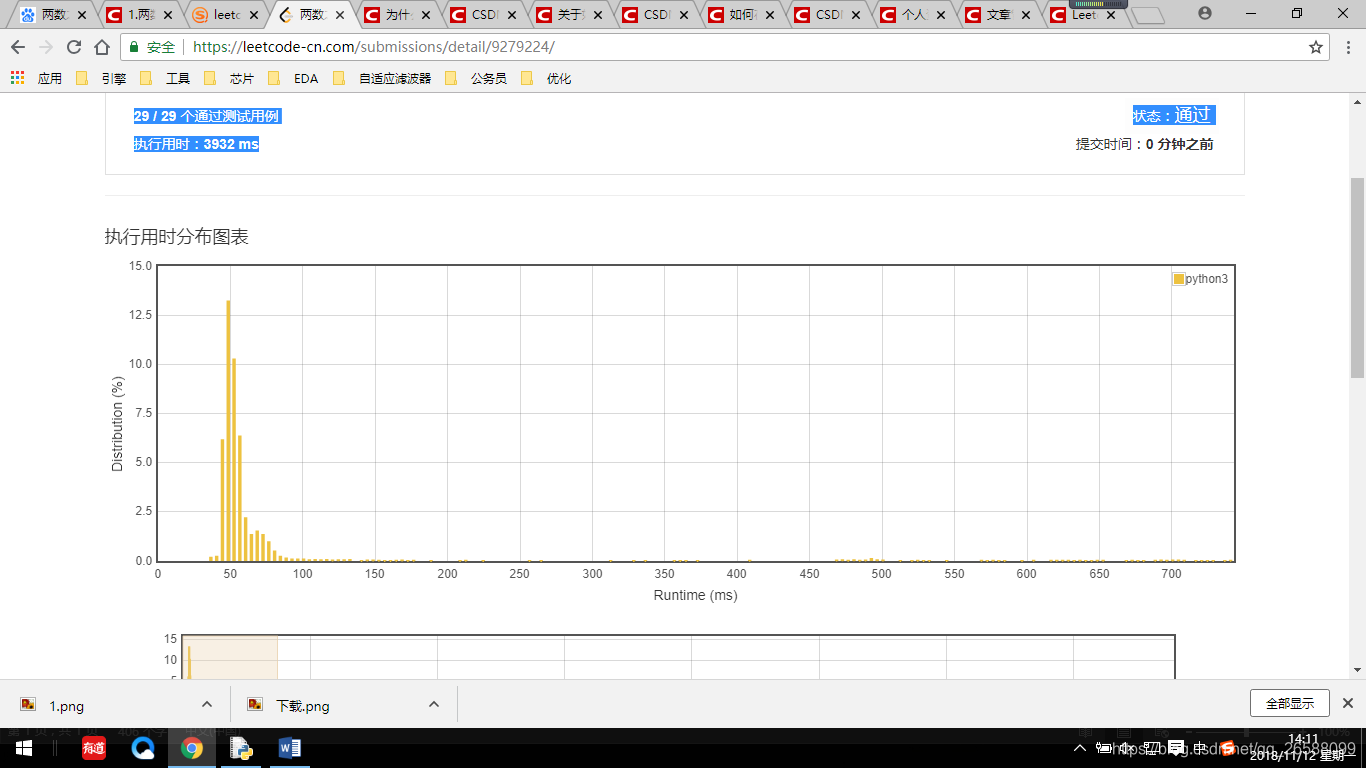The width and height of the screenshot is (1366, 768).
Task: Click the highlighted range in overview chart
Action: point(230,657)
